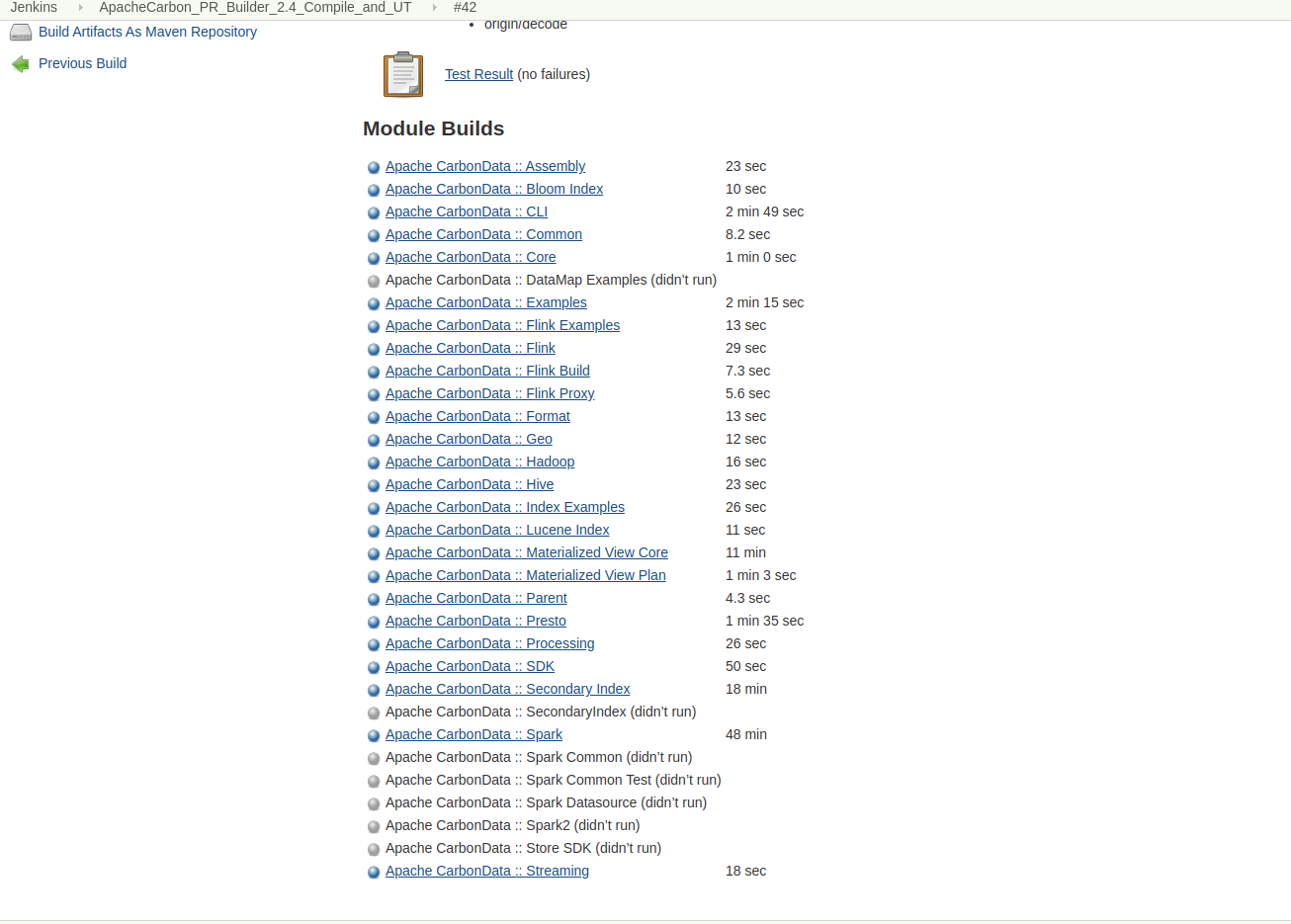Open breadcrumb arrow after the job name
The width and height of the screenshot is (1291, 924).
[434, 7]
